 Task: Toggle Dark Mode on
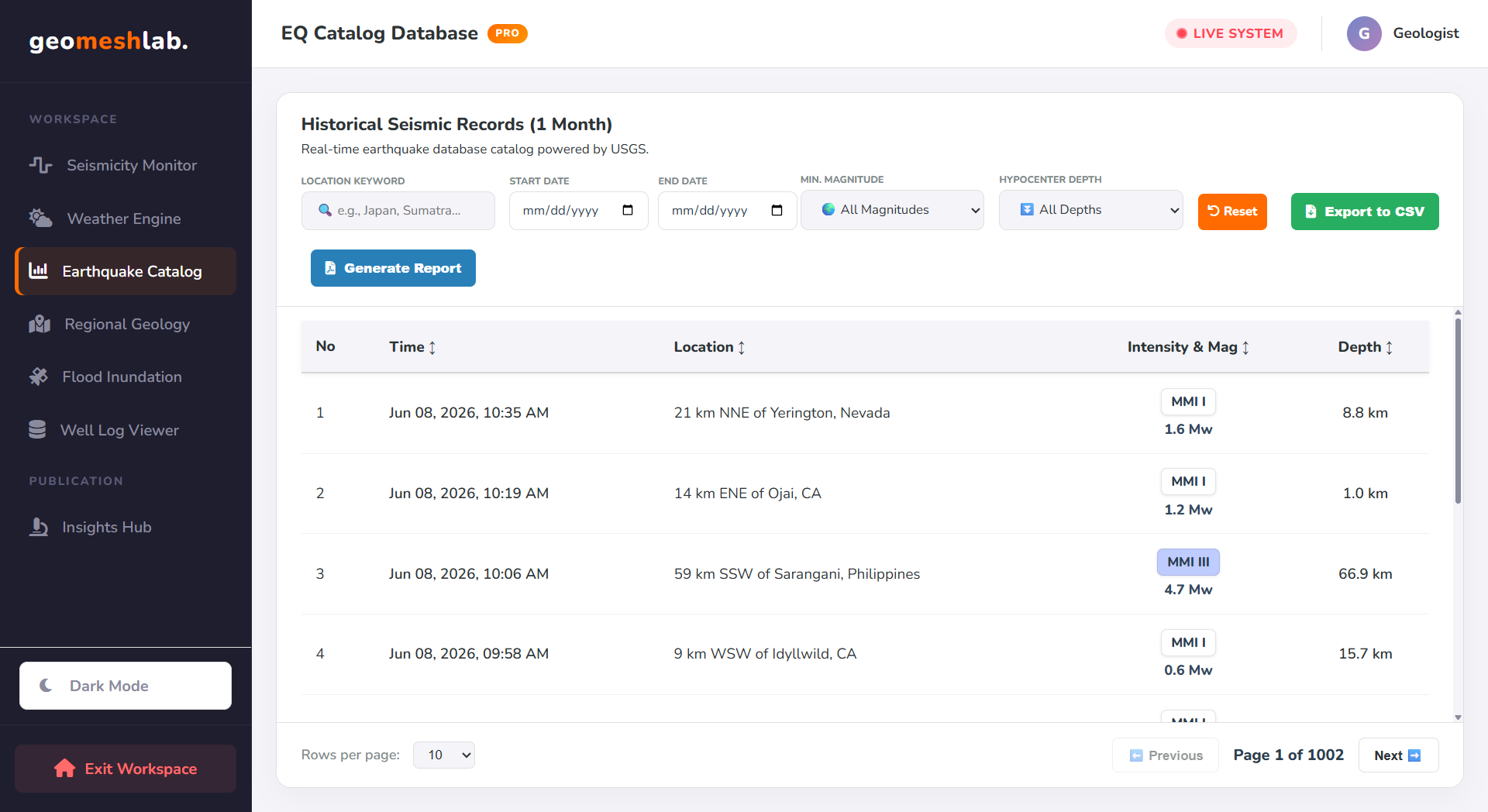point(126,686)
